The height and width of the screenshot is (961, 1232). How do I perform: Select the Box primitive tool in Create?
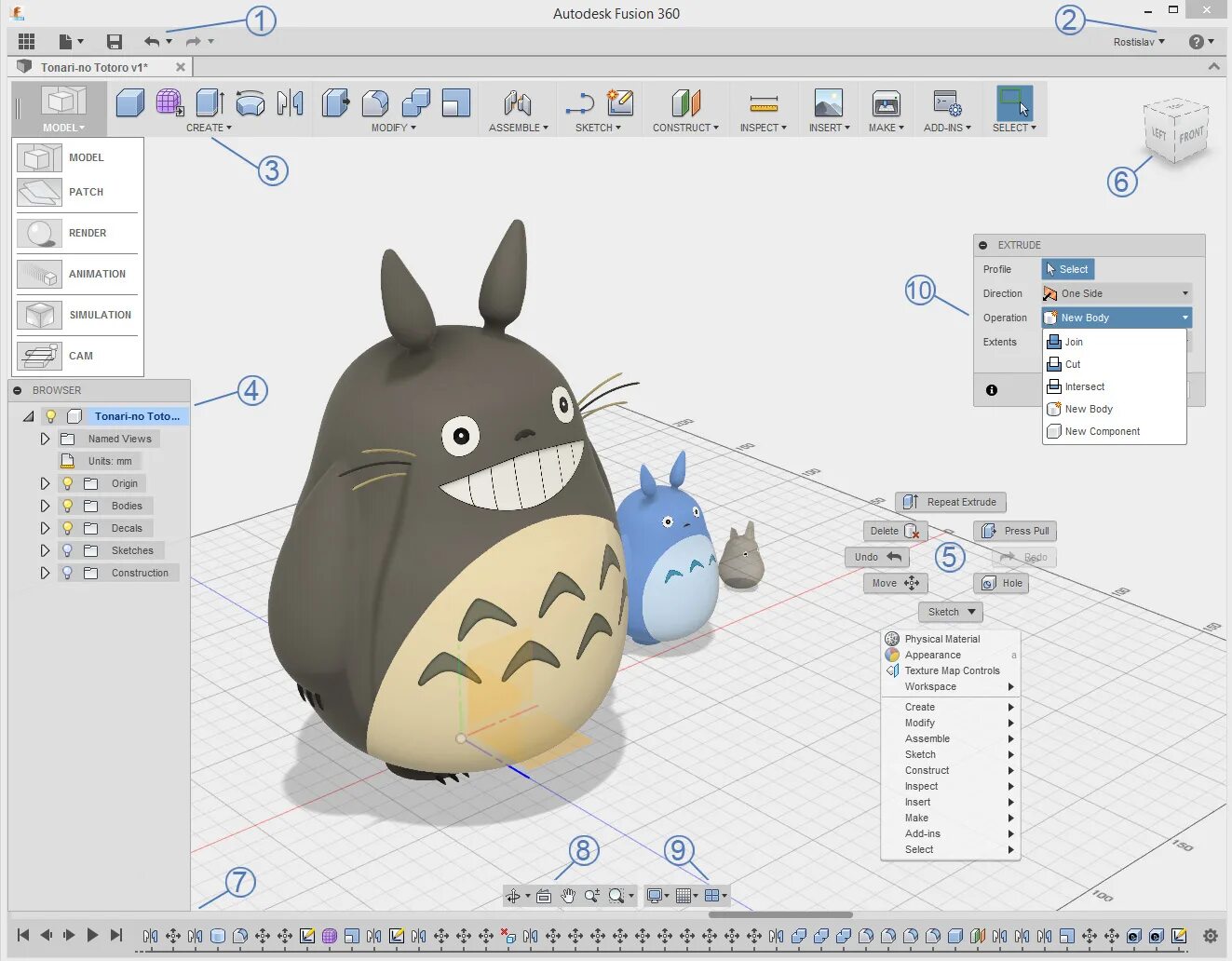coord(130,103)
